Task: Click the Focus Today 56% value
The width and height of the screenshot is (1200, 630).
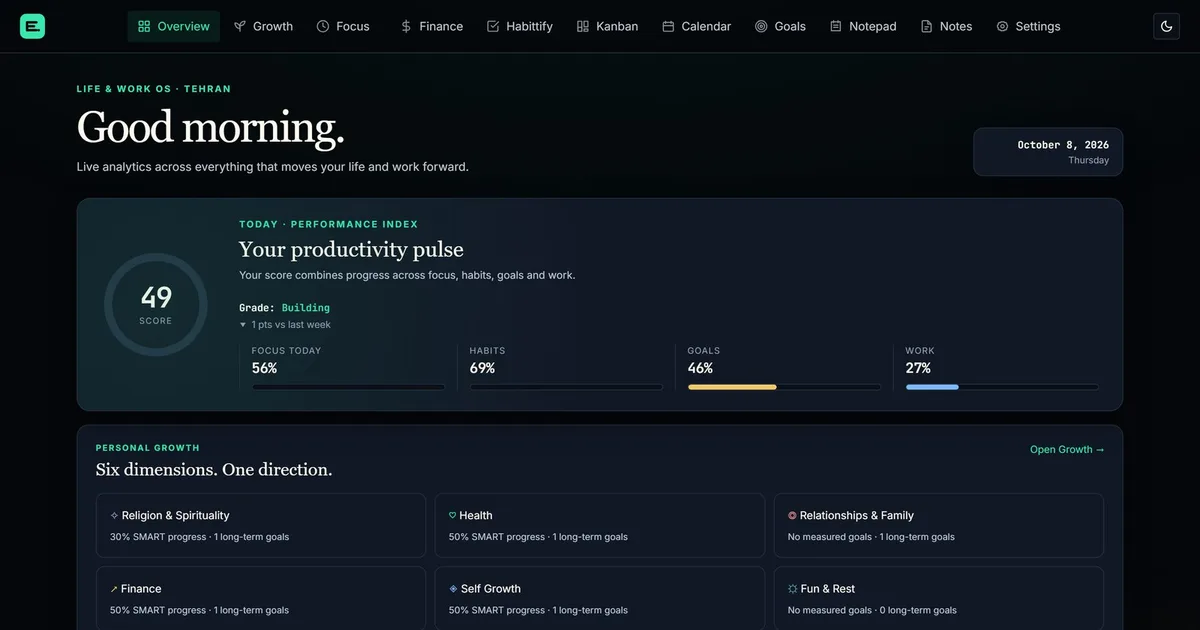Action: pos(264,368)
